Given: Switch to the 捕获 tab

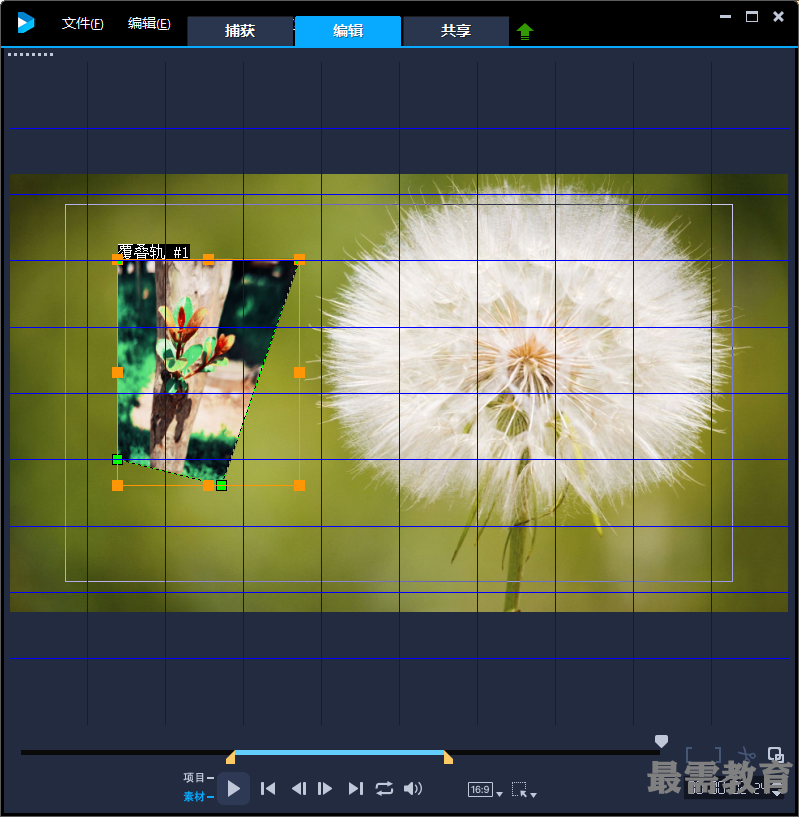Looking at the screenshot, I should (x=240, y=31).
